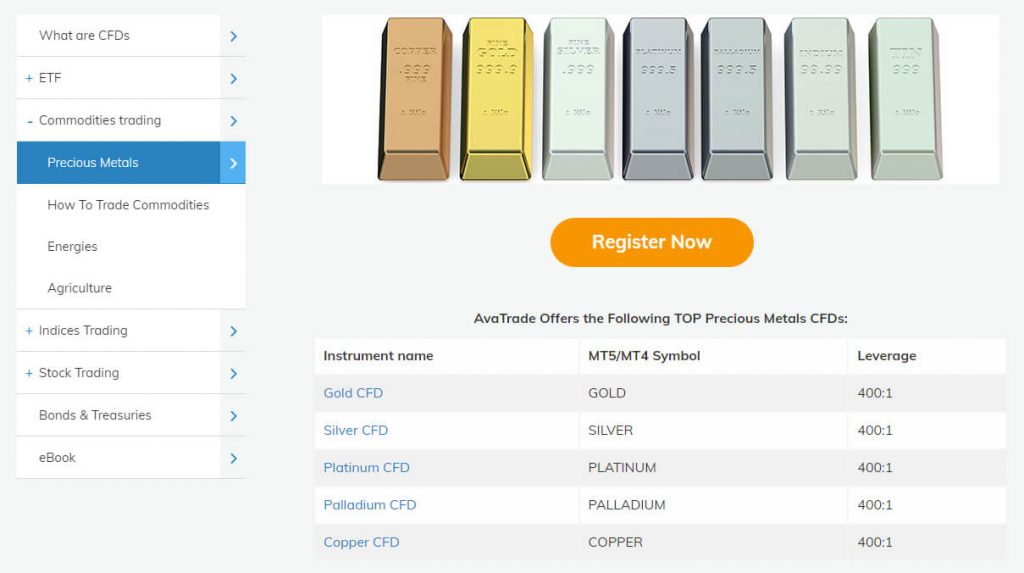Image resolution: width=1024 pixels, height=573 pixels.
Task: Click the platinum bar image
Action: coord(658,99)
